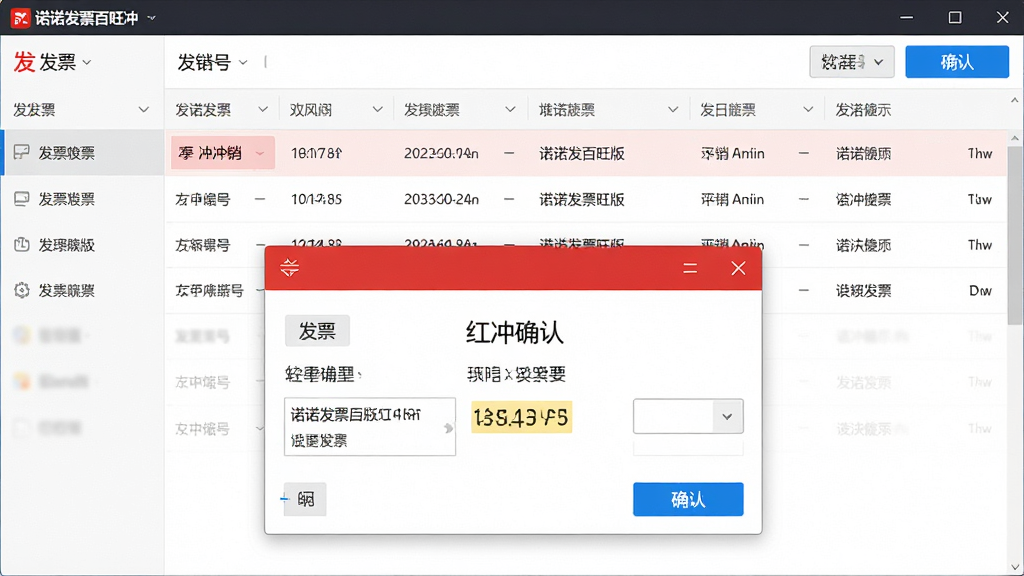Click the swap arrows icon in the red dialog header

click(289, 268)
